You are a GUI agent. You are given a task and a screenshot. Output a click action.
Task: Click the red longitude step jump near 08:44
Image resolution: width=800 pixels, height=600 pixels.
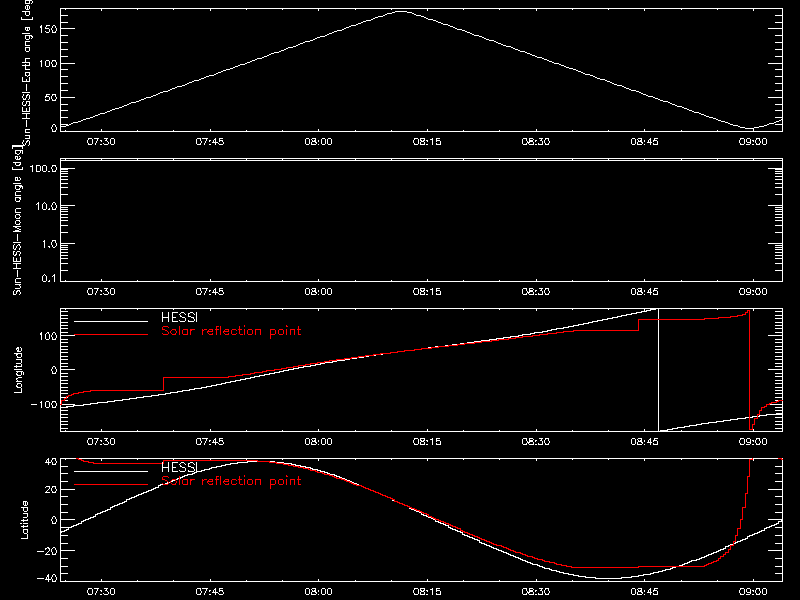(638, 325)
